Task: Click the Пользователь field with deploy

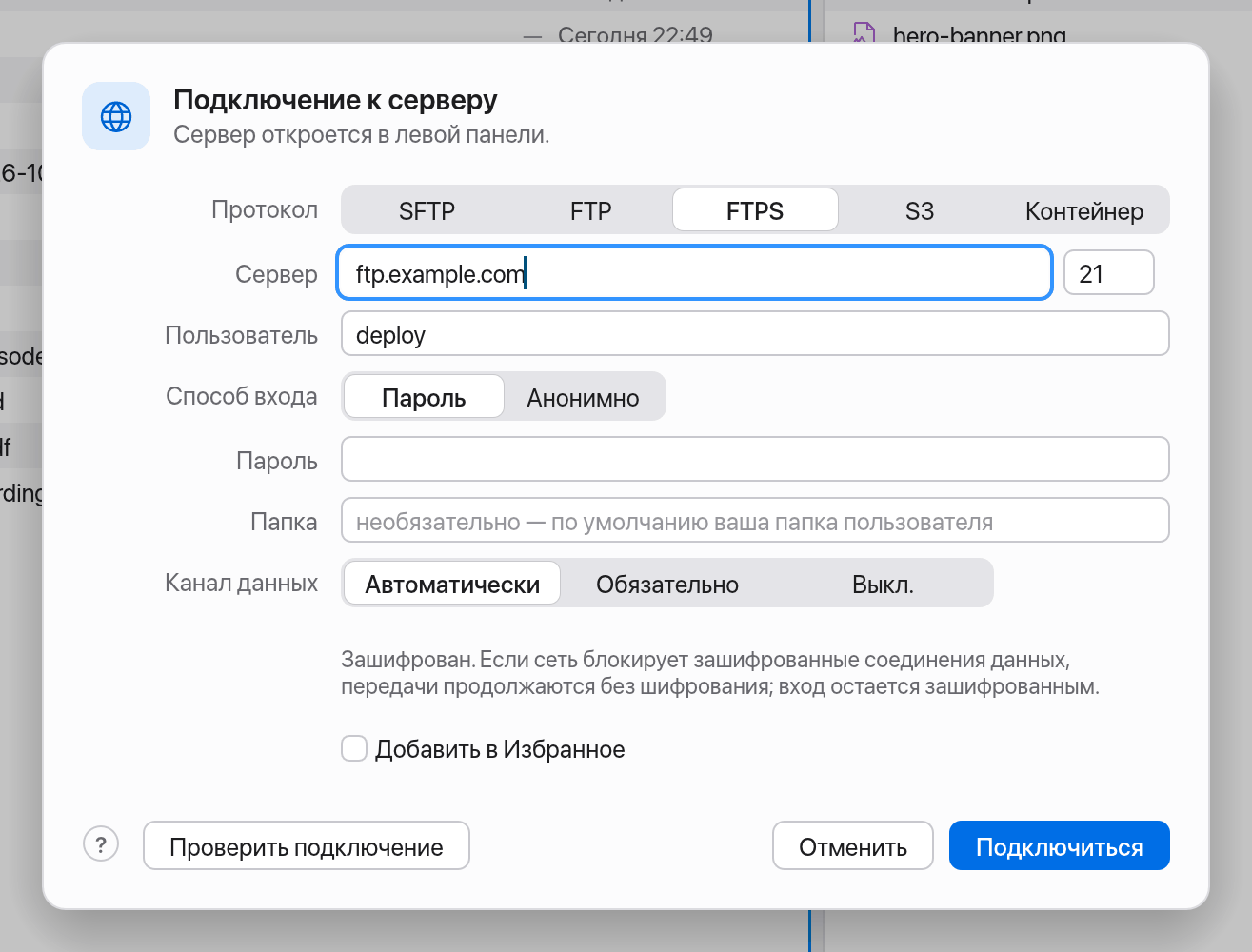Action: click(x=755, y=334)
